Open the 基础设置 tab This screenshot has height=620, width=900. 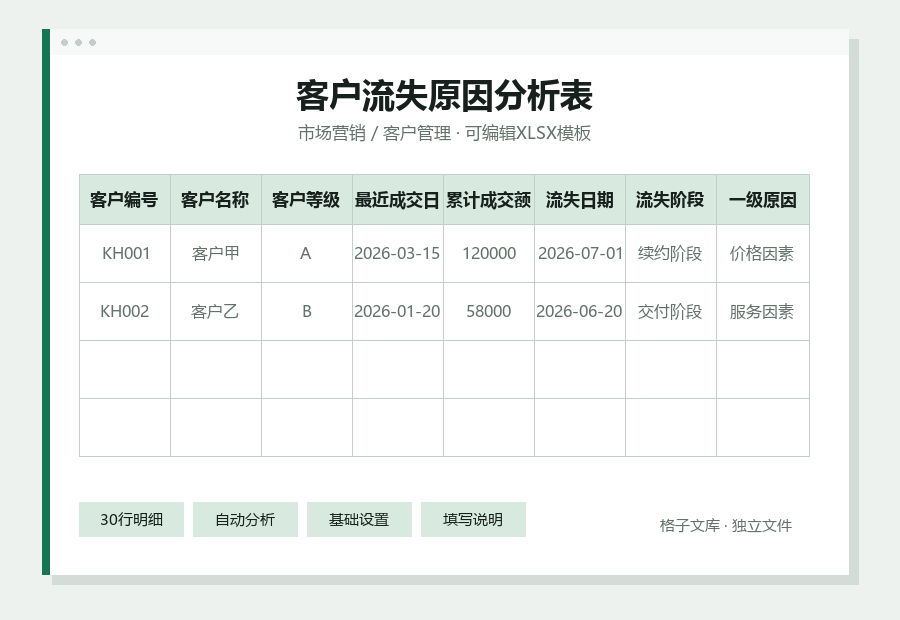point(359,520)
